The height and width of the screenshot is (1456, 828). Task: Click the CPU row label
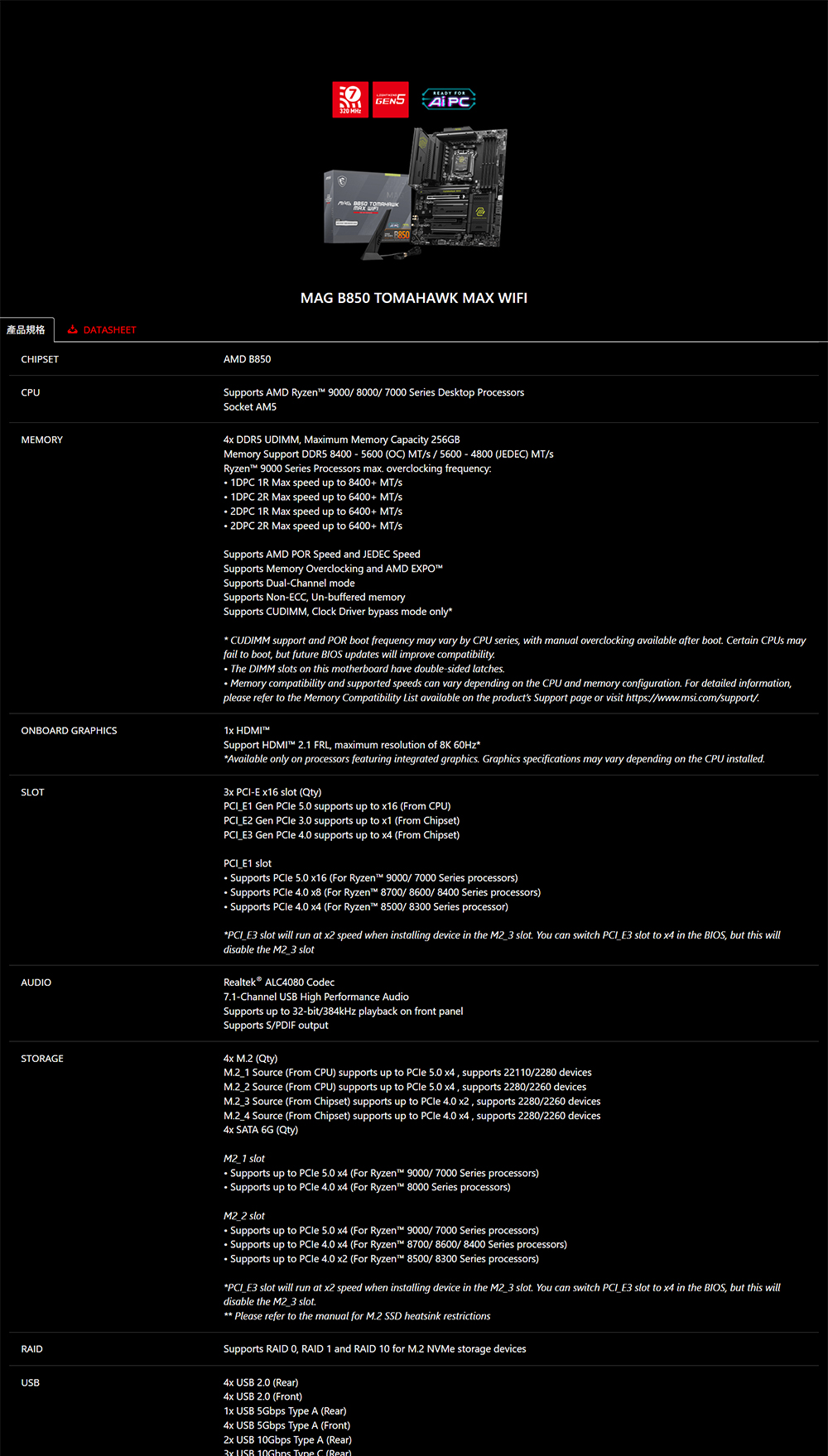click(x=31, y=392)
